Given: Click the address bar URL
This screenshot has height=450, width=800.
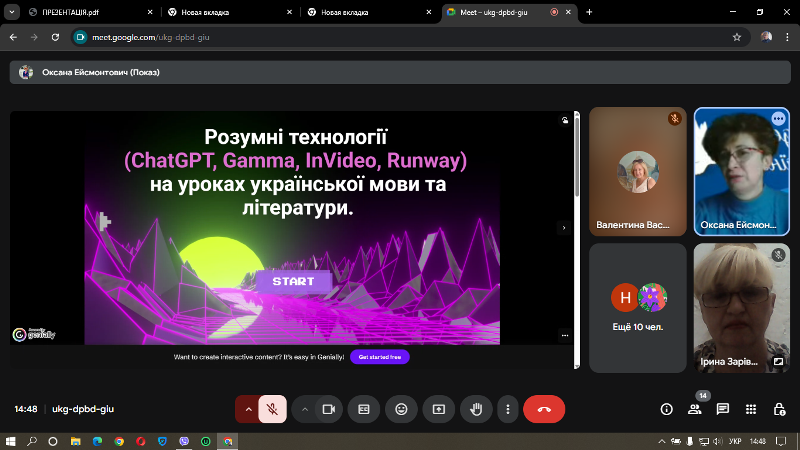Looking at the screenshot, I should click(x=151, y=37).
